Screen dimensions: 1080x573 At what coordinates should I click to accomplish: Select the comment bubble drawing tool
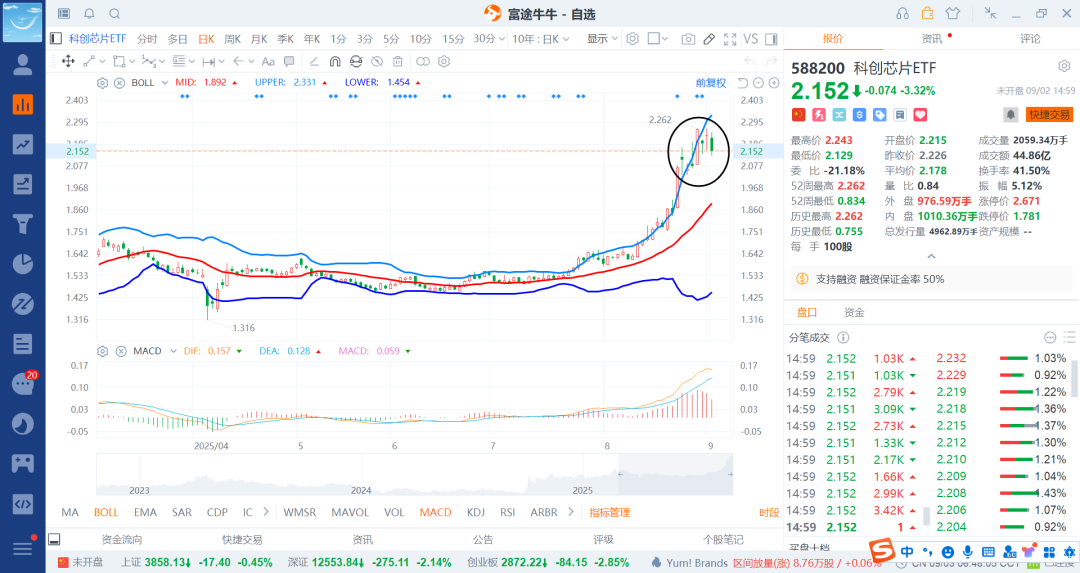pos(289,61)
